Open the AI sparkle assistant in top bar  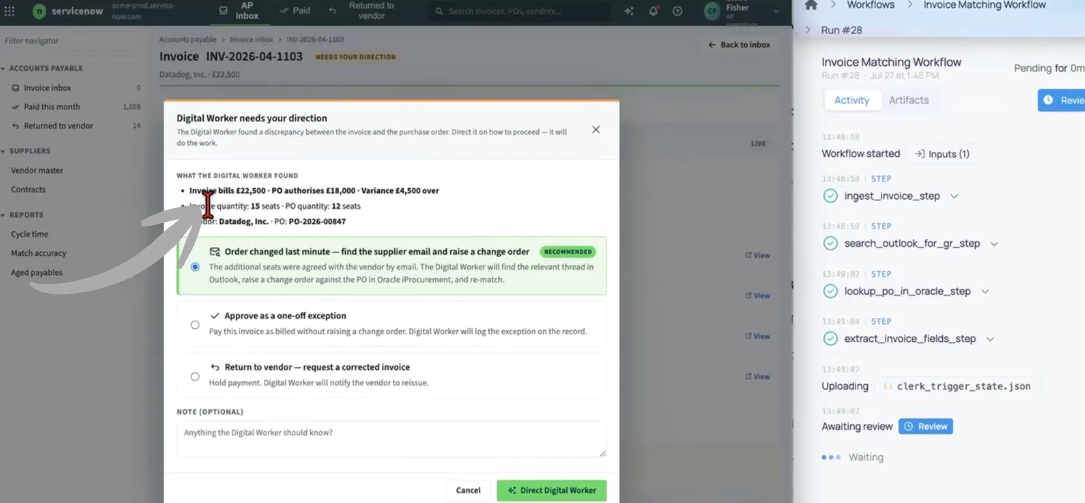point(628,11)
